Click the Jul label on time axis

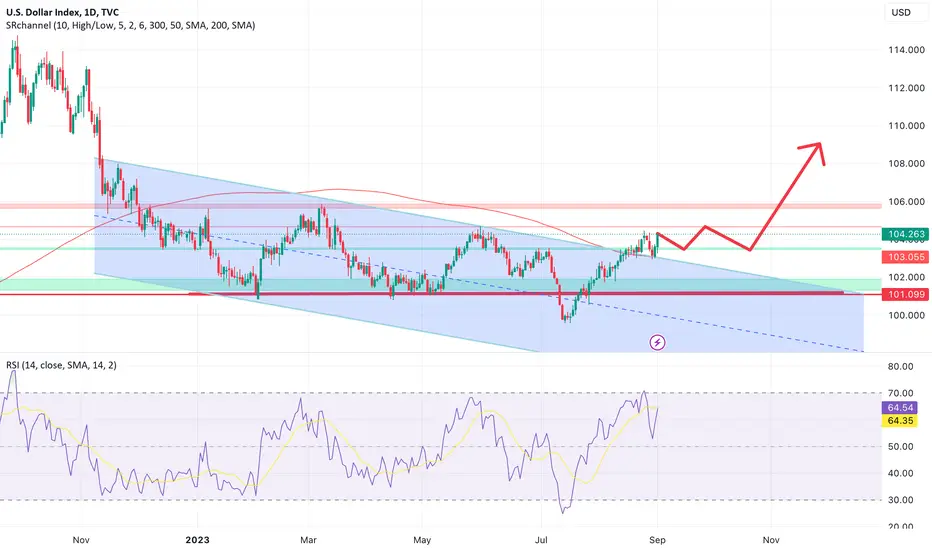click(541, 540)
